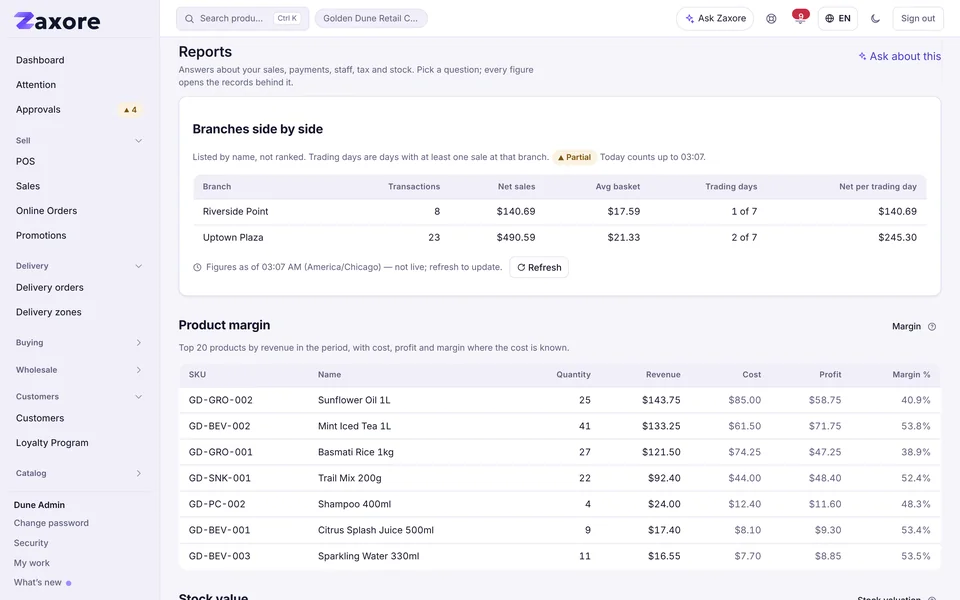Open the Golden Dune Retail company selector
This screenshot has height=600, width=960.
pyautogui.click(x=371, y=18)
